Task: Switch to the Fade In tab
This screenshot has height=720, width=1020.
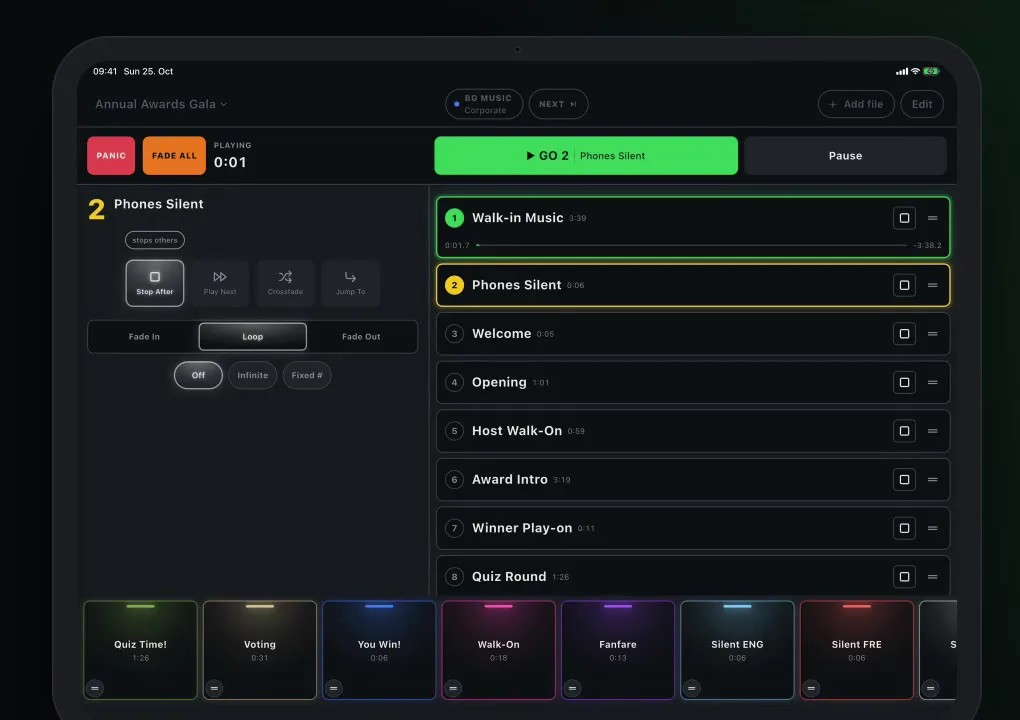Action: pos(144,337)
